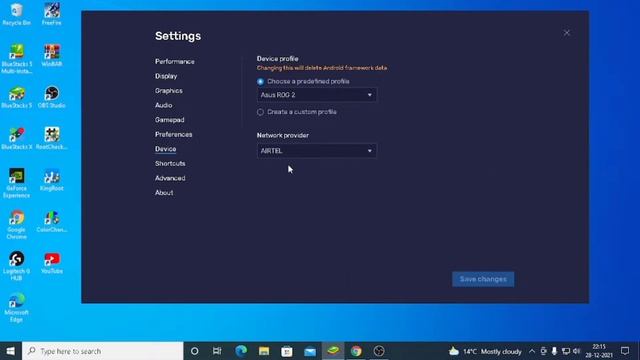Viewport: 640px width, 360px height.
Task: Select Device settings section
Action: 165,149
